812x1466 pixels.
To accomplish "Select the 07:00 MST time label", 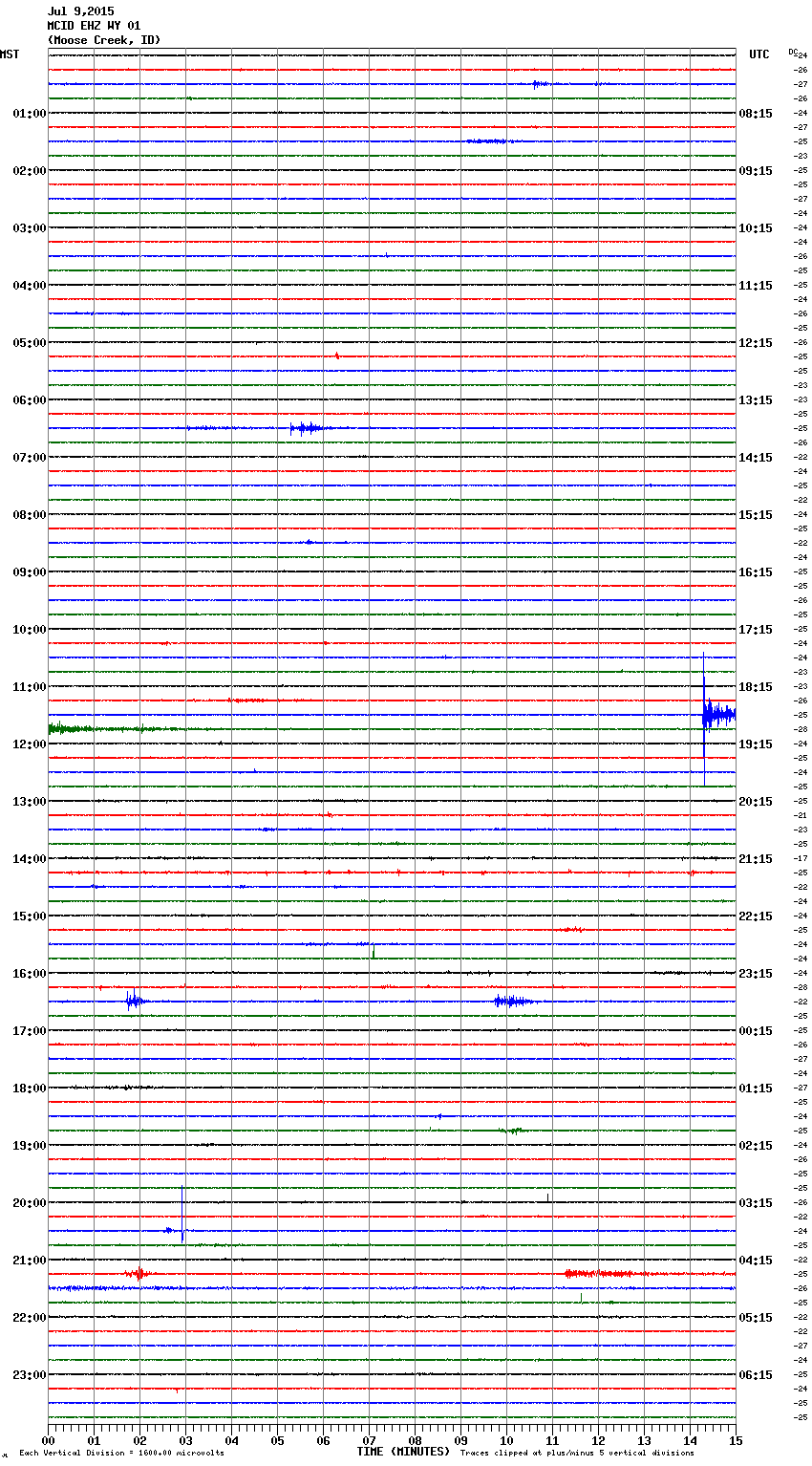I will click(x=30, y=458).
